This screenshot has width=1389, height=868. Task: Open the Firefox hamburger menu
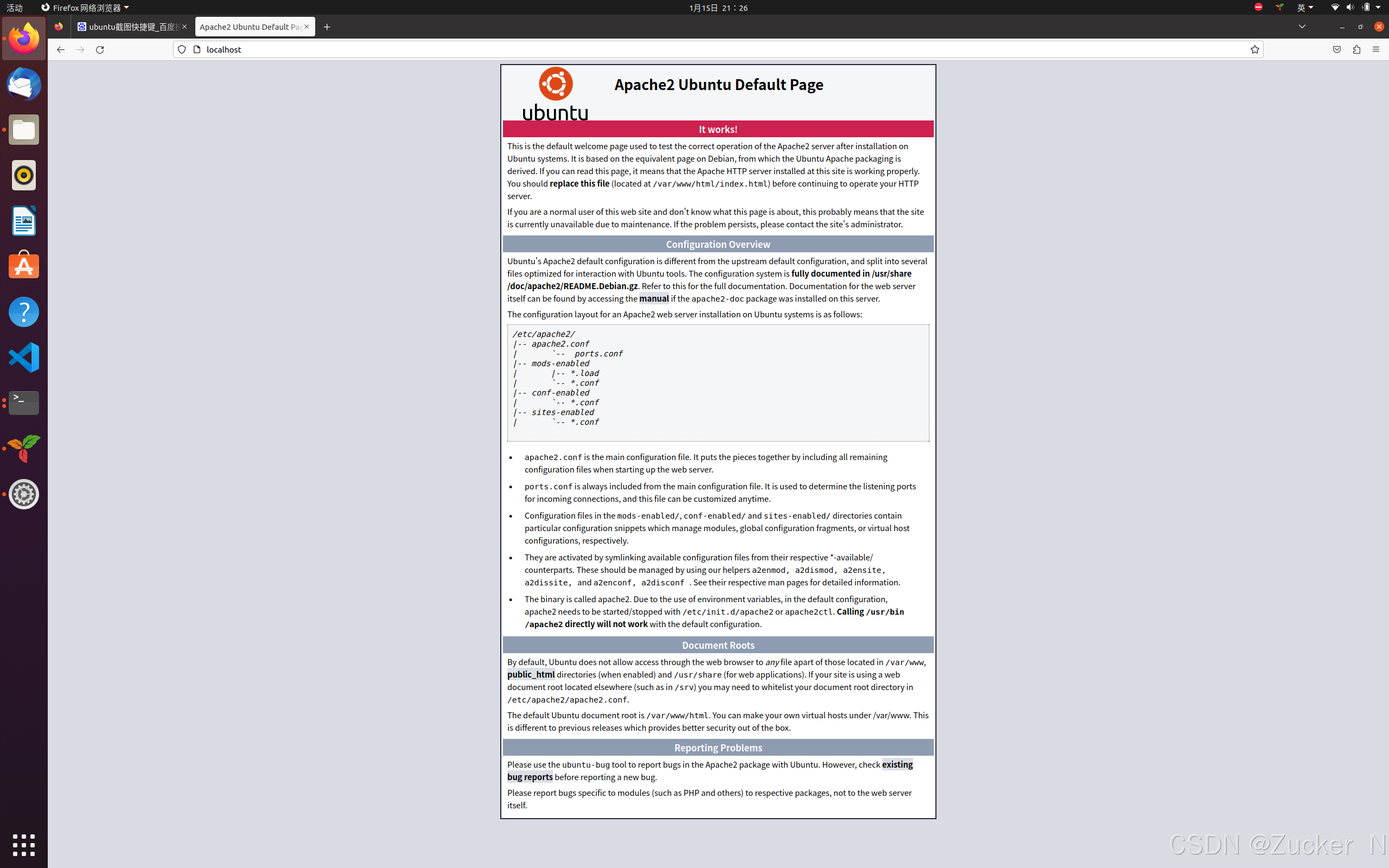click(1376, 49)
